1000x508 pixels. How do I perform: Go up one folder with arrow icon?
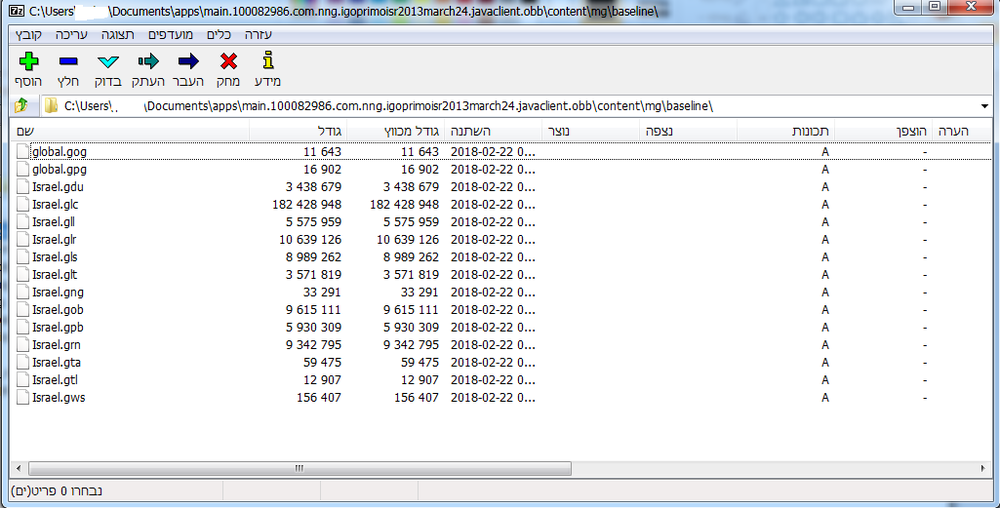click(x=21, y=105)
